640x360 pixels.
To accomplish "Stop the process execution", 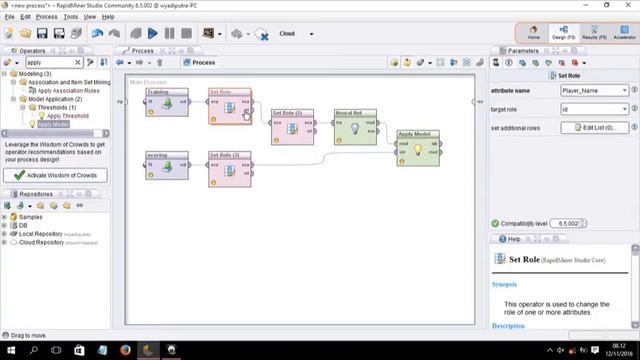I will click(187, 33).
